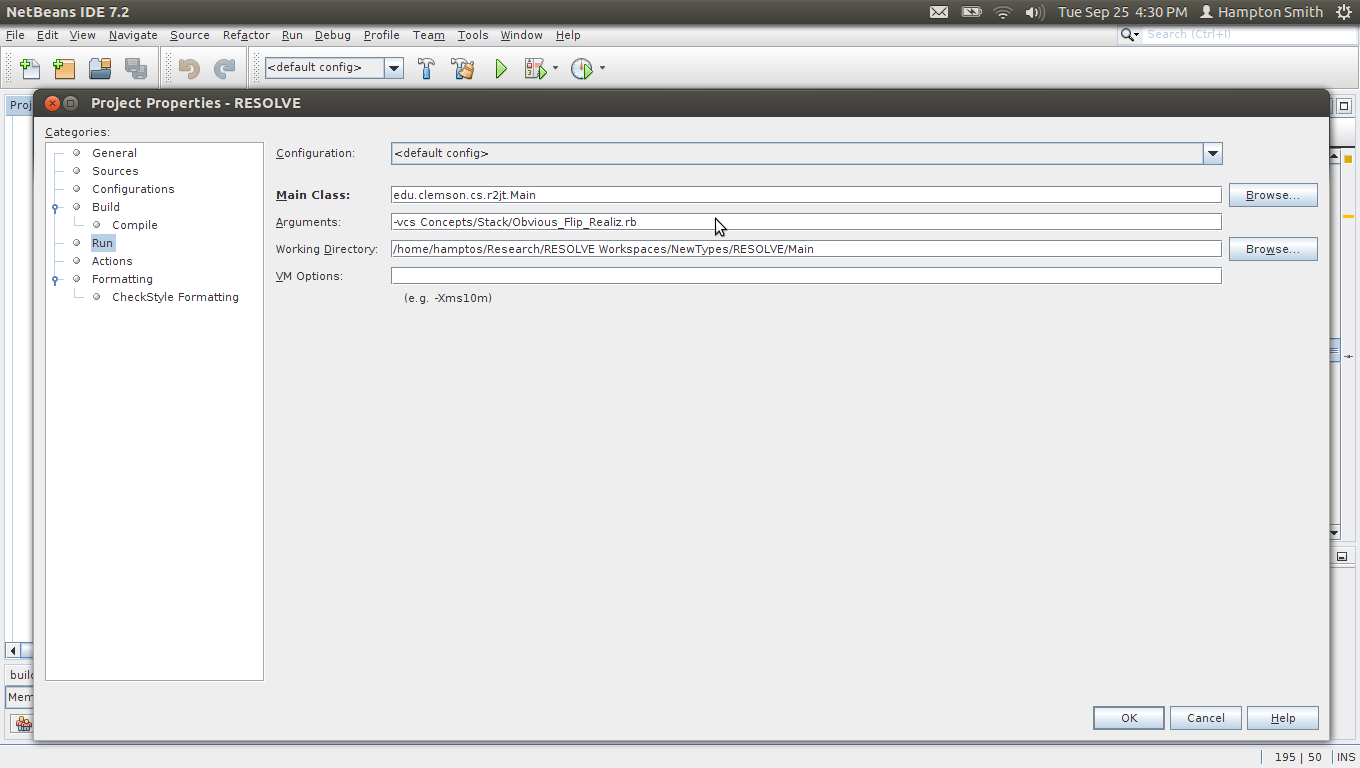Click the Profile Project toolbar icon
1360x768 pixels.
click(581, 69)
